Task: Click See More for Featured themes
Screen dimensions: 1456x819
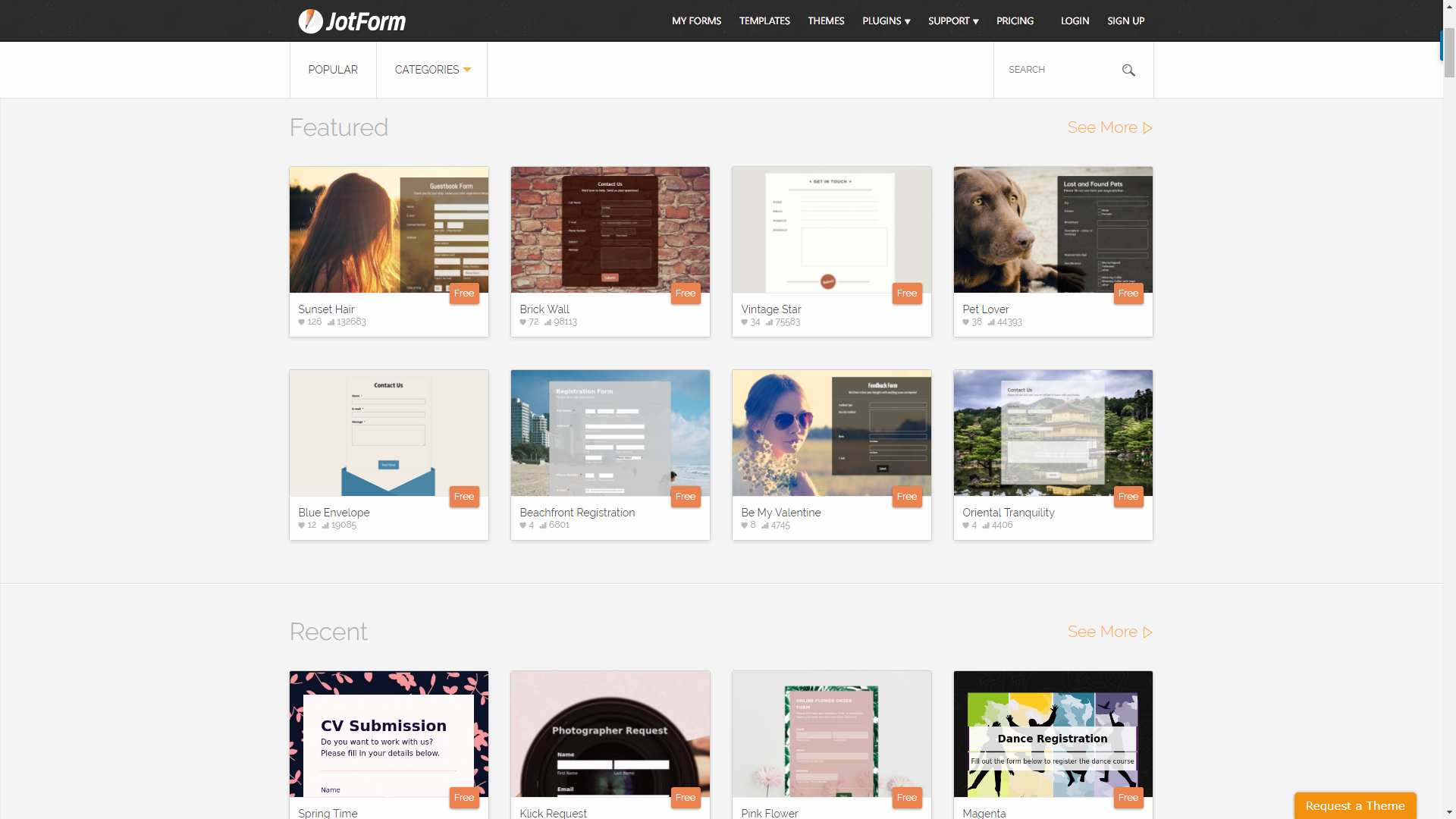Action: (1110, 127)
